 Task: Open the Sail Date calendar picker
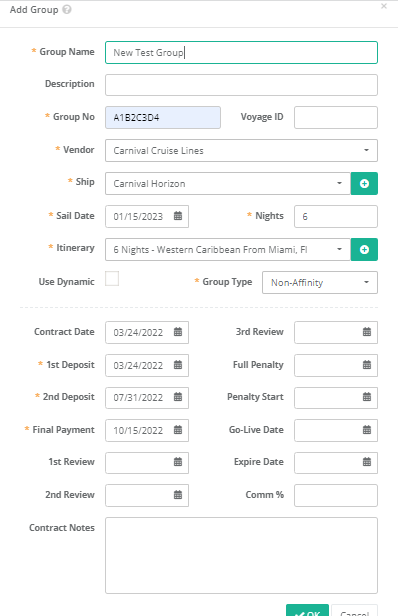click(x=178, y=216)
